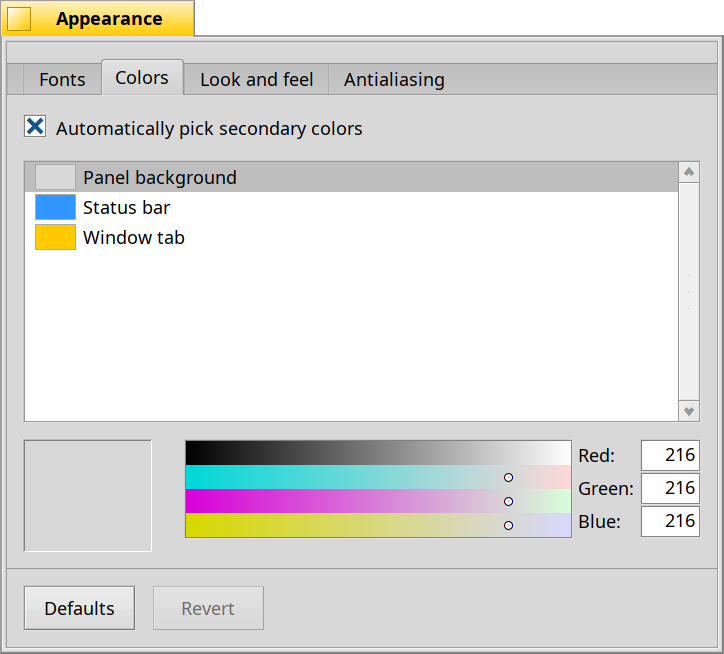Click the window tab close square icon
The height and width of the screenshot is (654, 724).
(19, 19)
